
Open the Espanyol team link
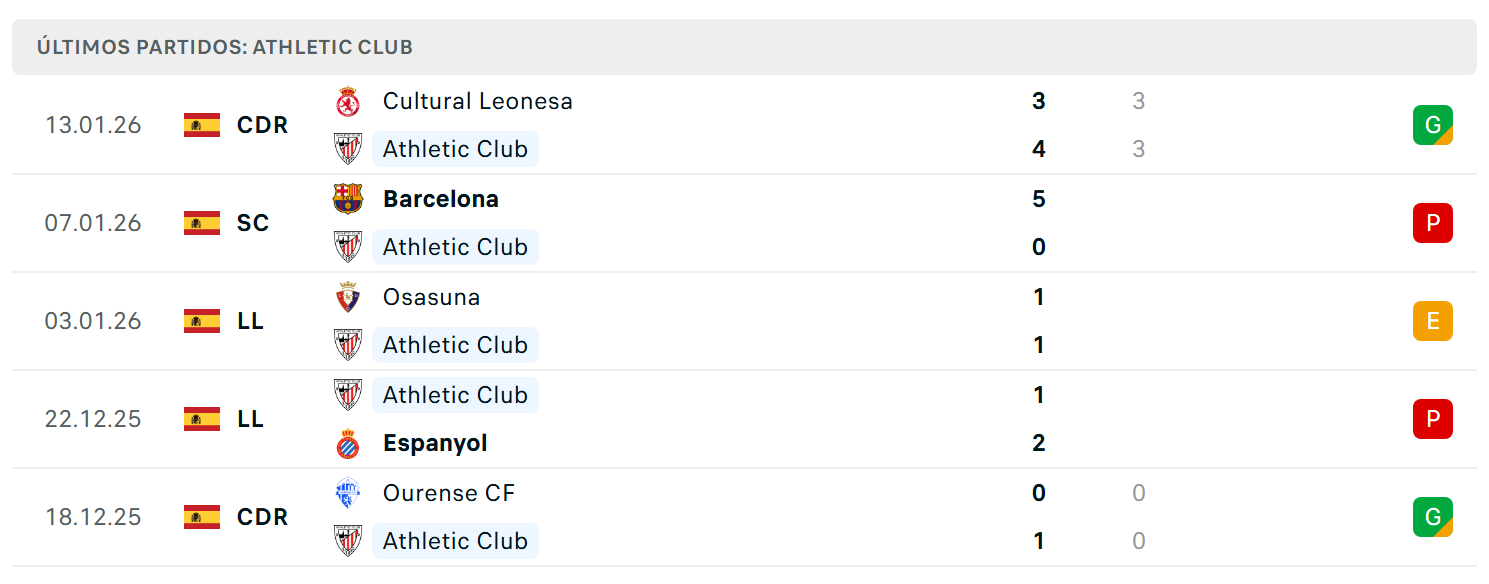(x=435, y=443)
